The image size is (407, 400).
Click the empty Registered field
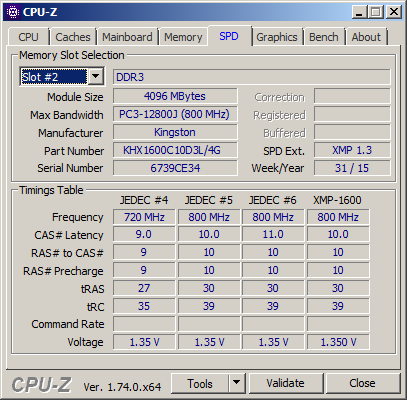(352, 114)
